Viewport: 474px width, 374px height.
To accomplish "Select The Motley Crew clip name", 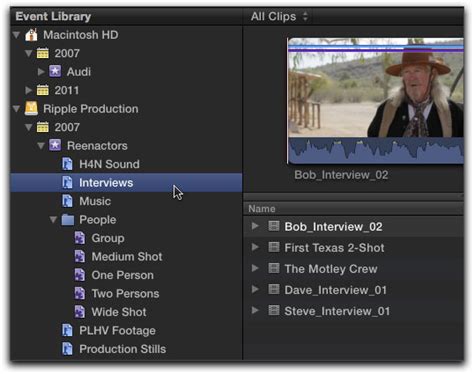I will (x=331, y=269).
